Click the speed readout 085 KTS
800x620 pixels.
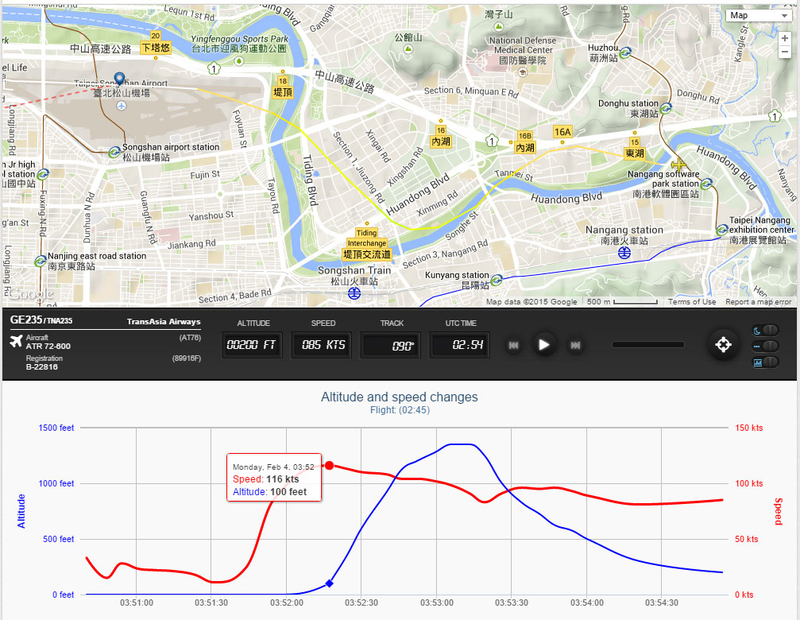[x=323, y=345]
